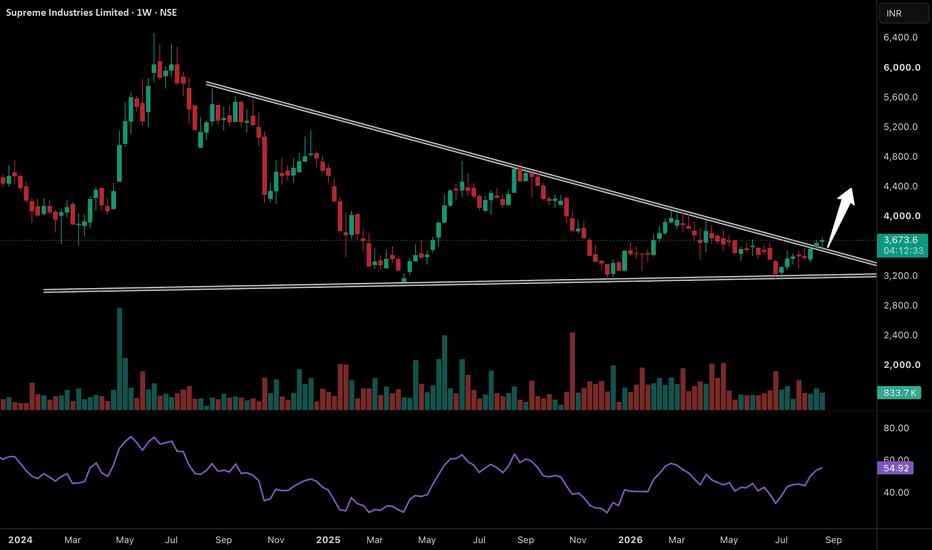
Task: Click the 4,000.0 price axis level
Action: (901, 216)
